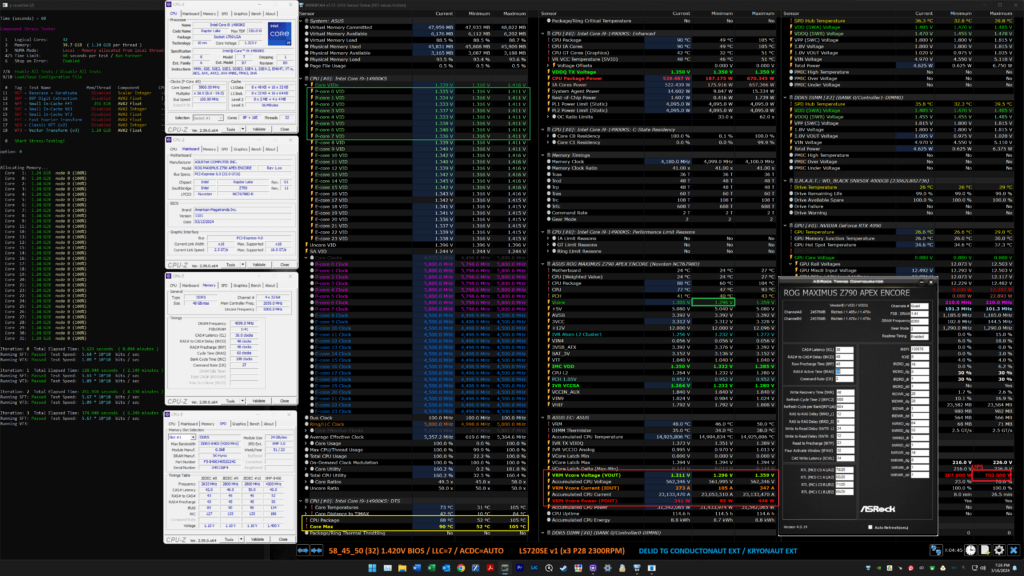The width and height of the screenshot is (1024, 576).
Task: Open Excel from the taskbar
Action: (x=432, y=568)
